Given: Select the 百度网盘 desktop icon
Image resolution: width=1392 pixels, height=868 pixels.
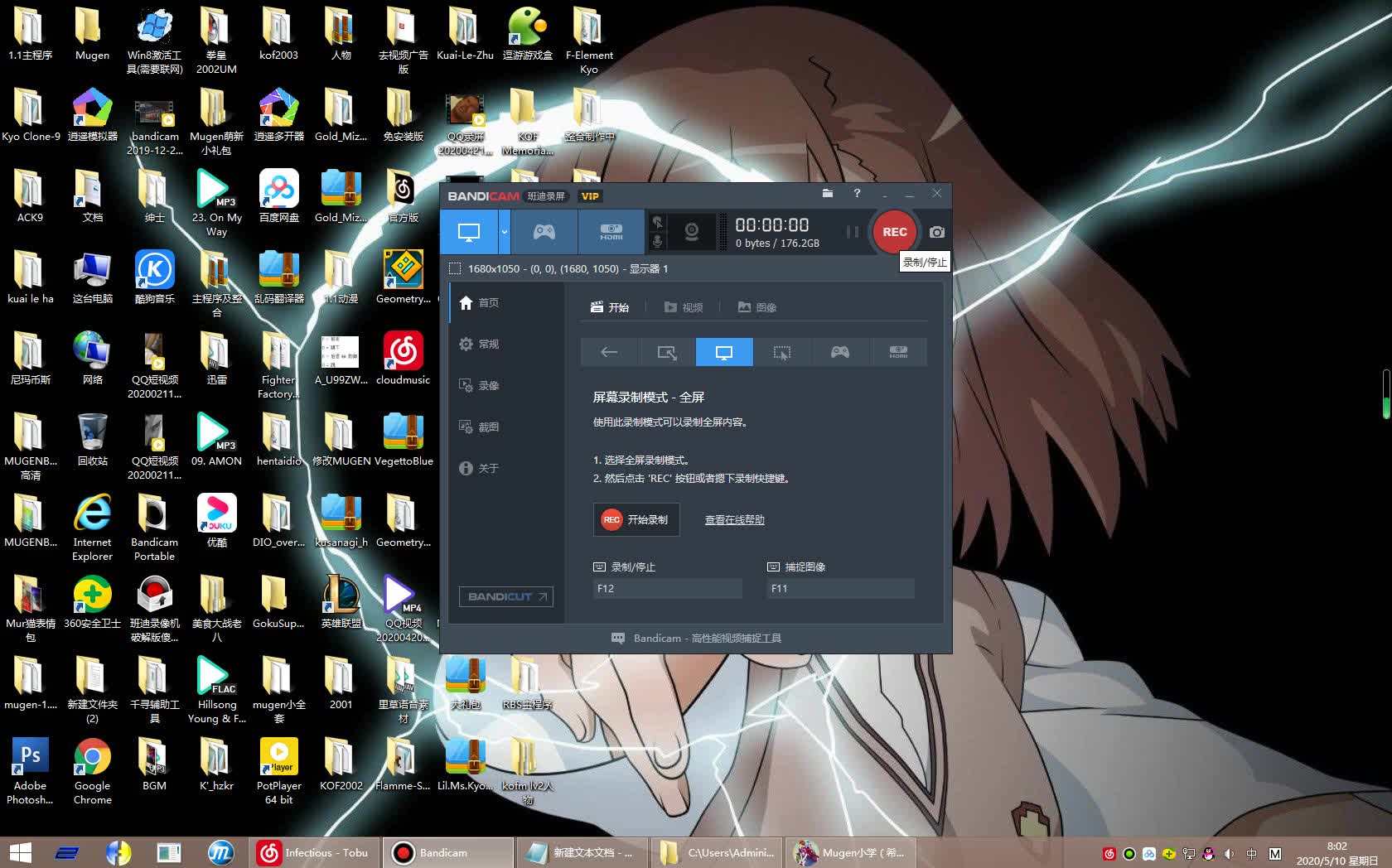Looking at the screenshot, I should 279,196.
